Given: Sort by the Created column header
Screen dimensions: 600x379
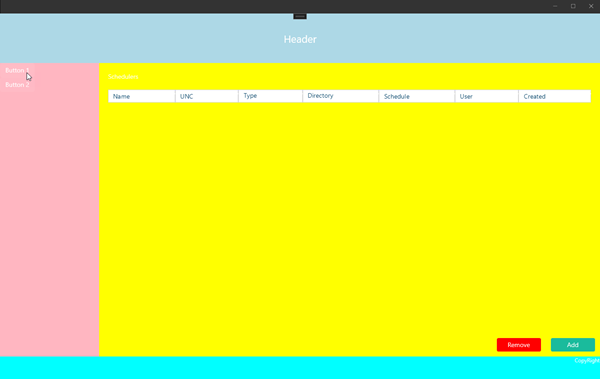Looking at the screenshot, I should point(554,96).
